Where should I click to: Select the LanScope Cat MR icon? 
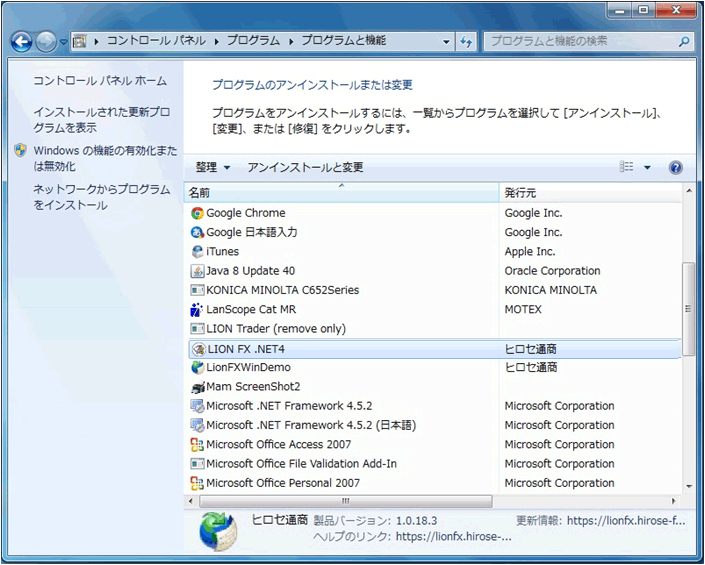pyautogui.click(x=197, y=310)
